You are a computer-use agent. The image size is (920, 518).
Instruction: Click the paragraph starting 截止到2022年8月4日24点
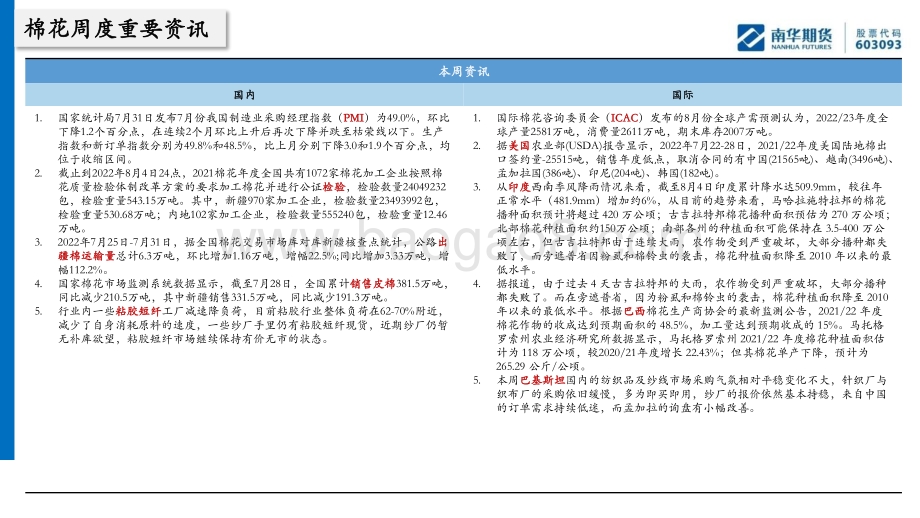tap(252, 201)
